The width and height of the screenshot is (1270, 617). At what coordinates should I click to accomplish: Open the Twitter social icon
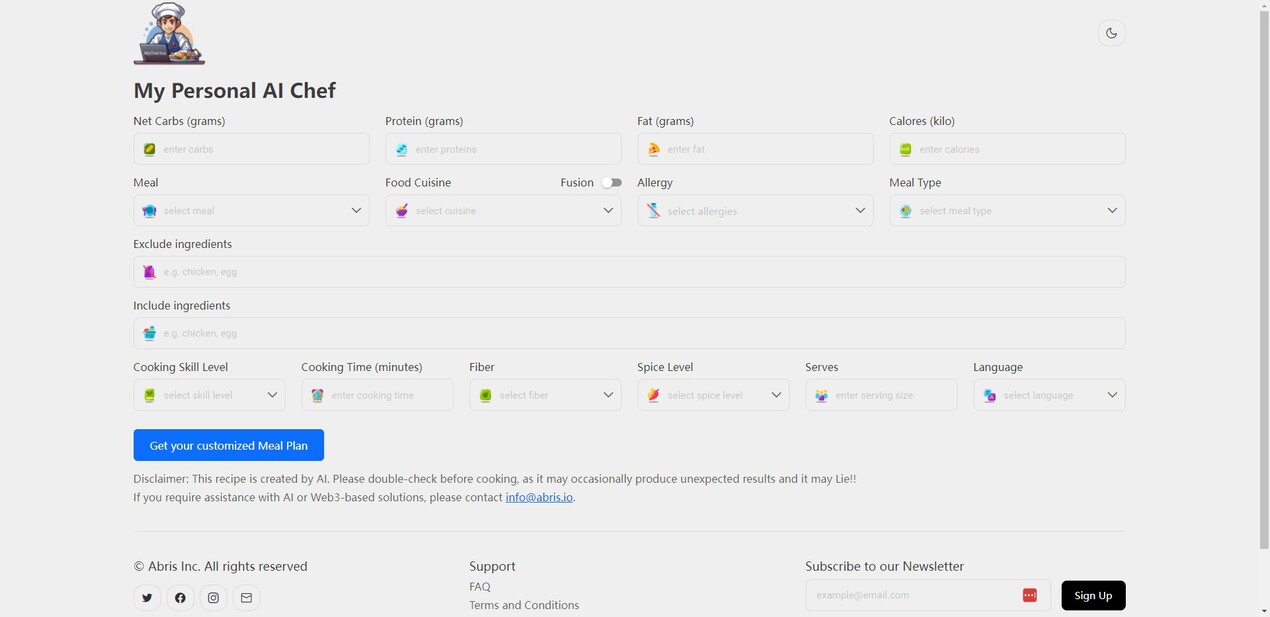click(x=147, y=598)
